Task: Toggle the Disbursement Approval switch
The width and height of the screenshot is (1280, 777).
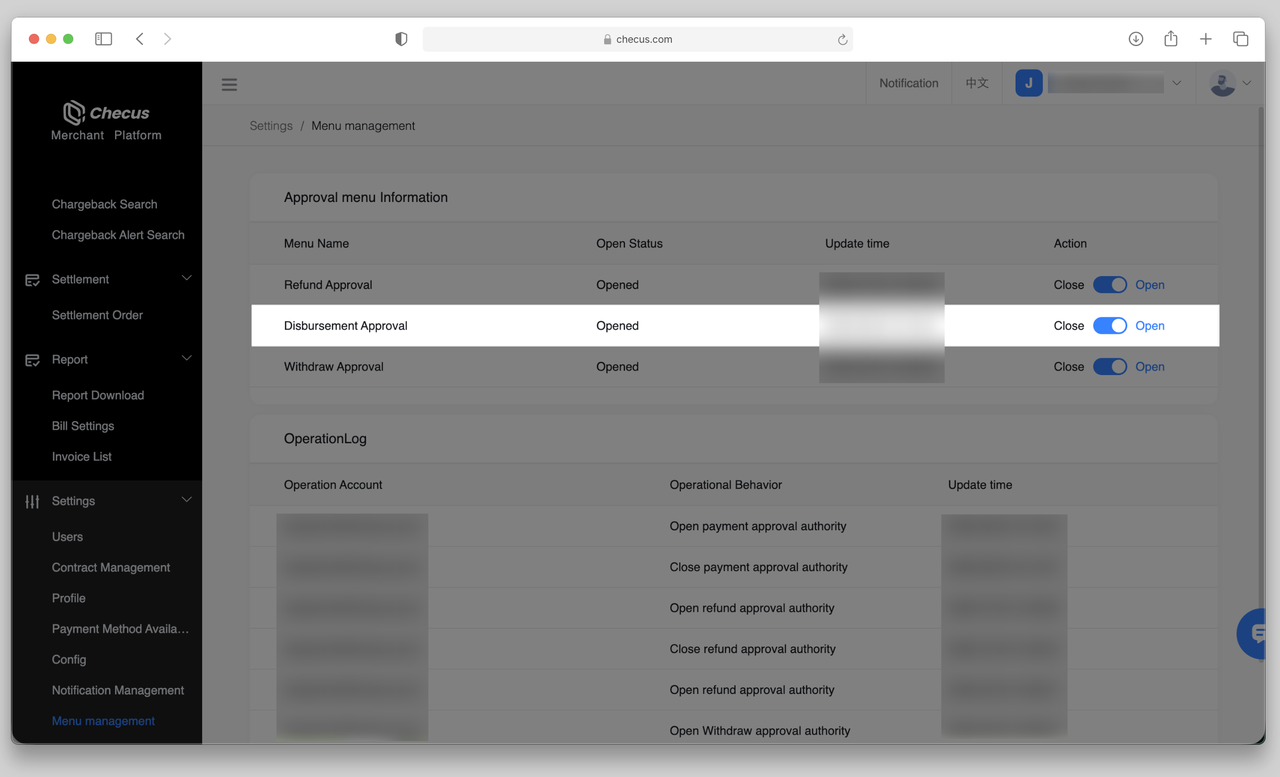Action: click(x=1110, y=326)
